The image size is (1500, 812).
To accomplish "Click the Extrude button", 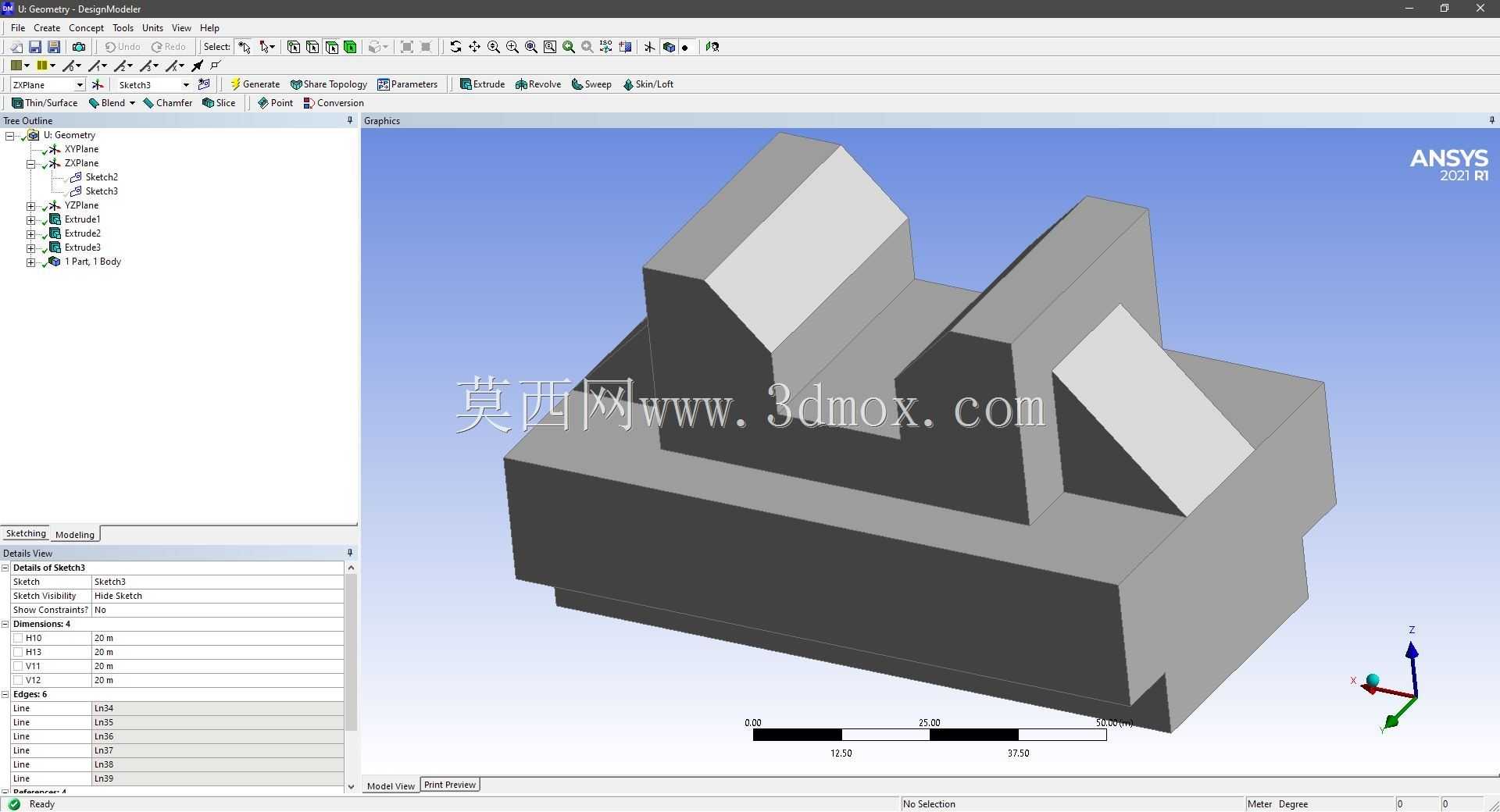I will click(482, 84).
